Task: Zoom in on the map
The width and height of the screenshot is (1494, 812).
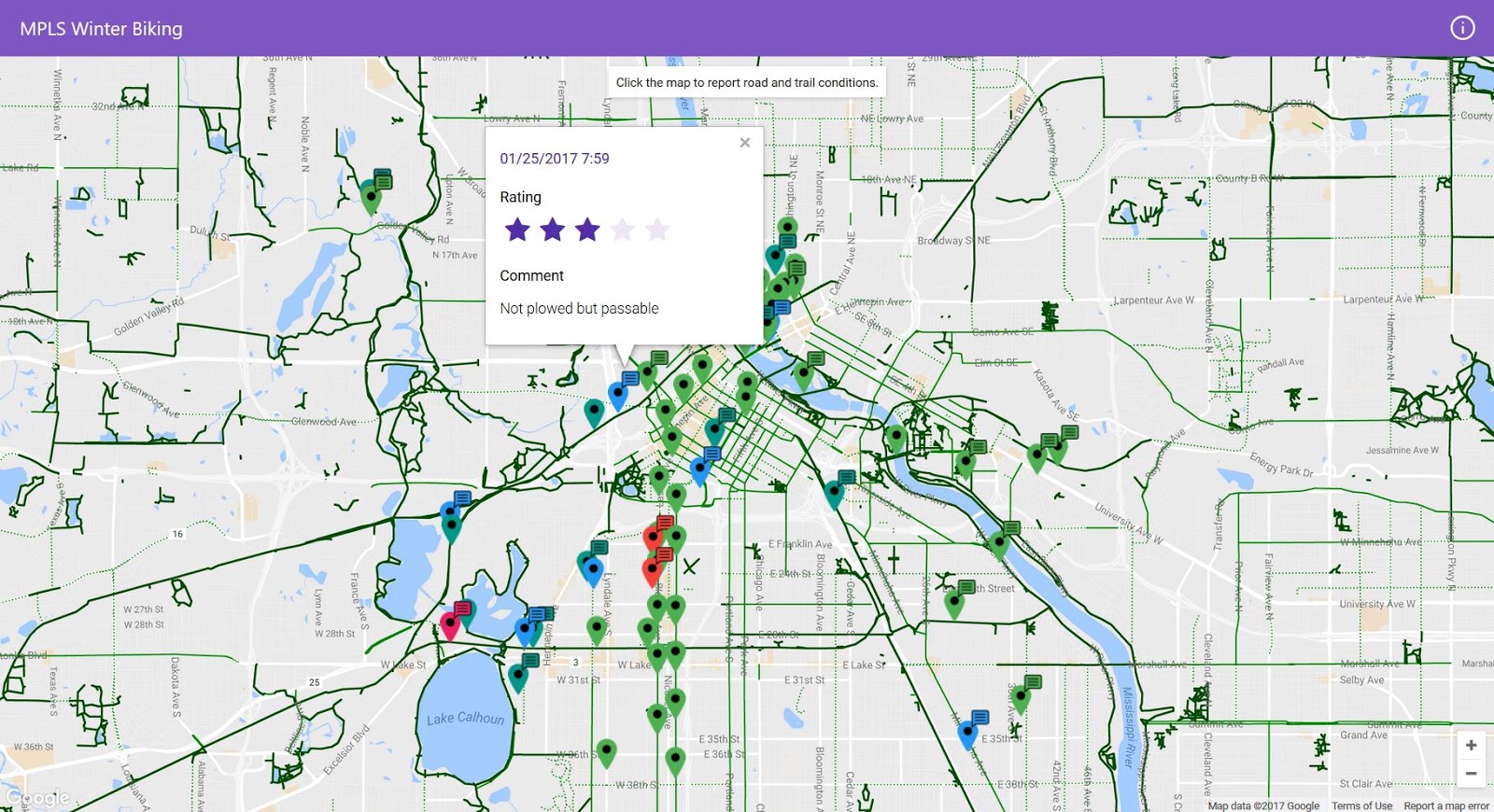Action: pos(1471,745)
